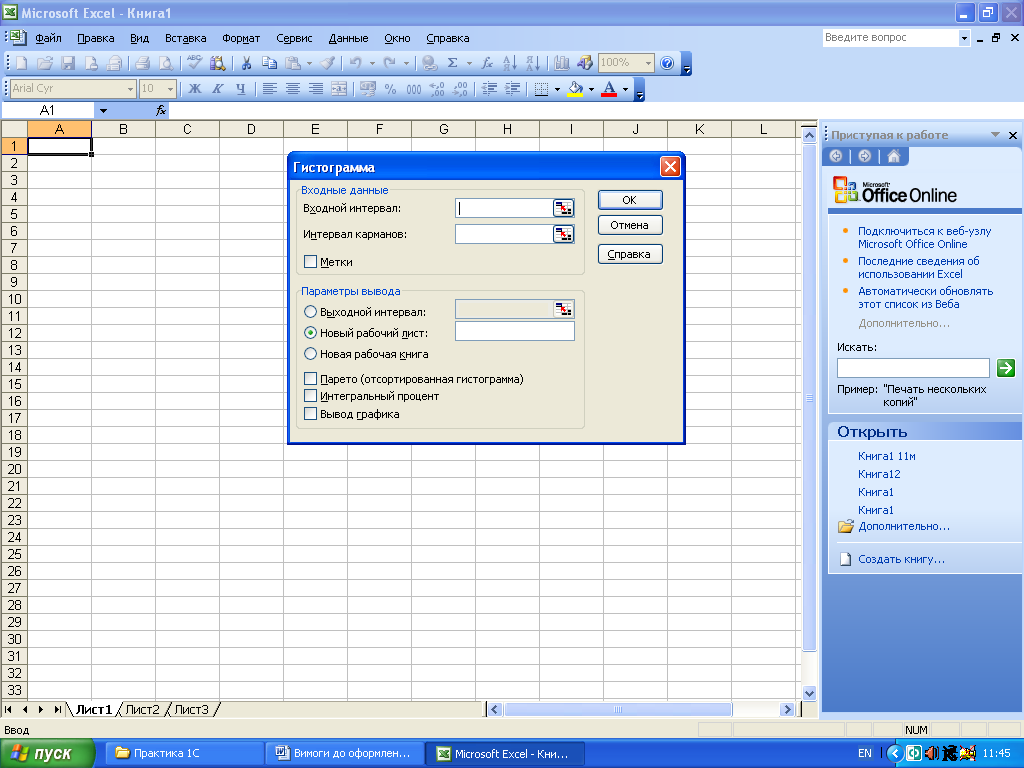This screenshot has height=768, width=1024.
Task: Click the Входной интервал input field
Action: click(504, 208)
